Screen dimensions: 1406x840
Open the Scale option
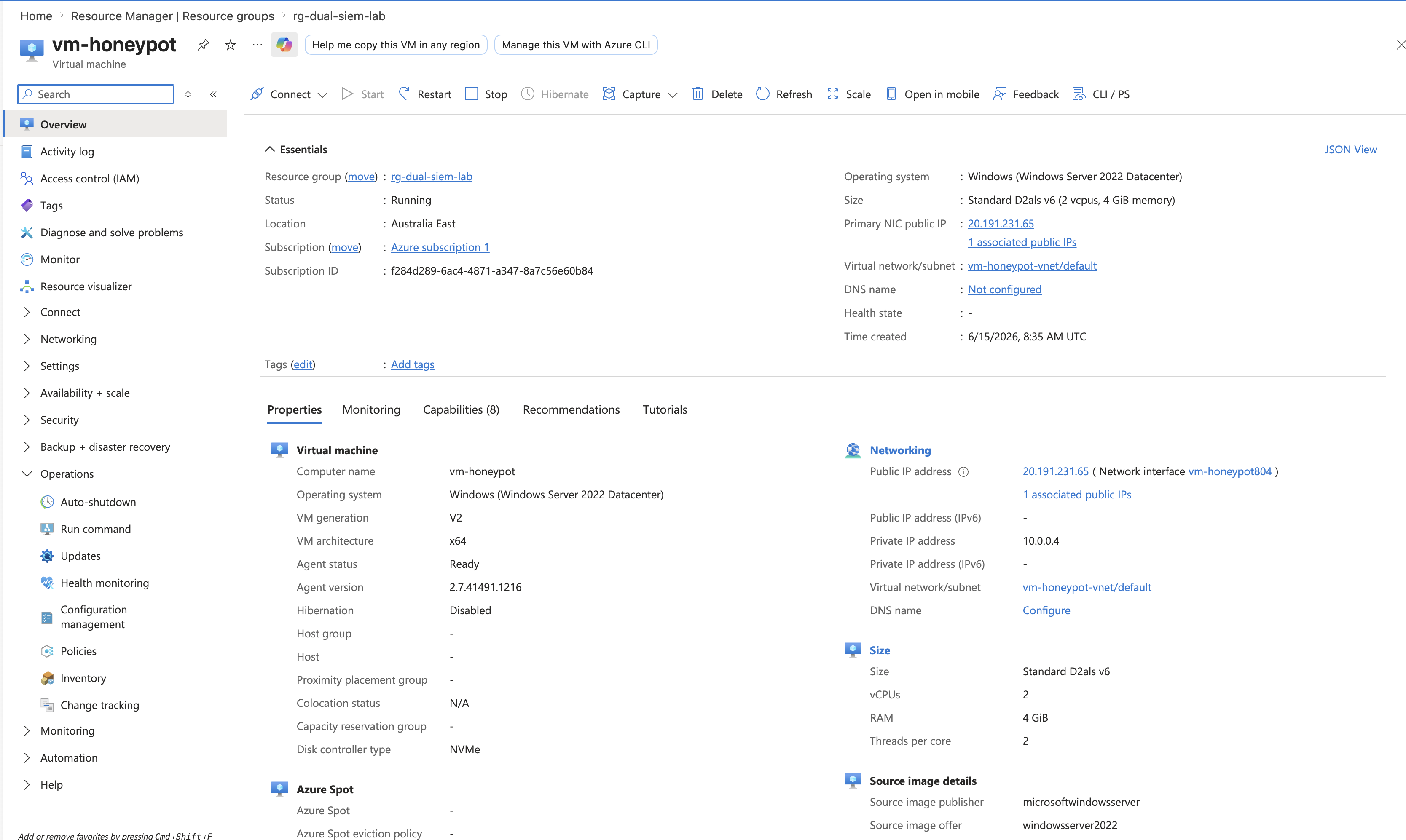[849, 94]
